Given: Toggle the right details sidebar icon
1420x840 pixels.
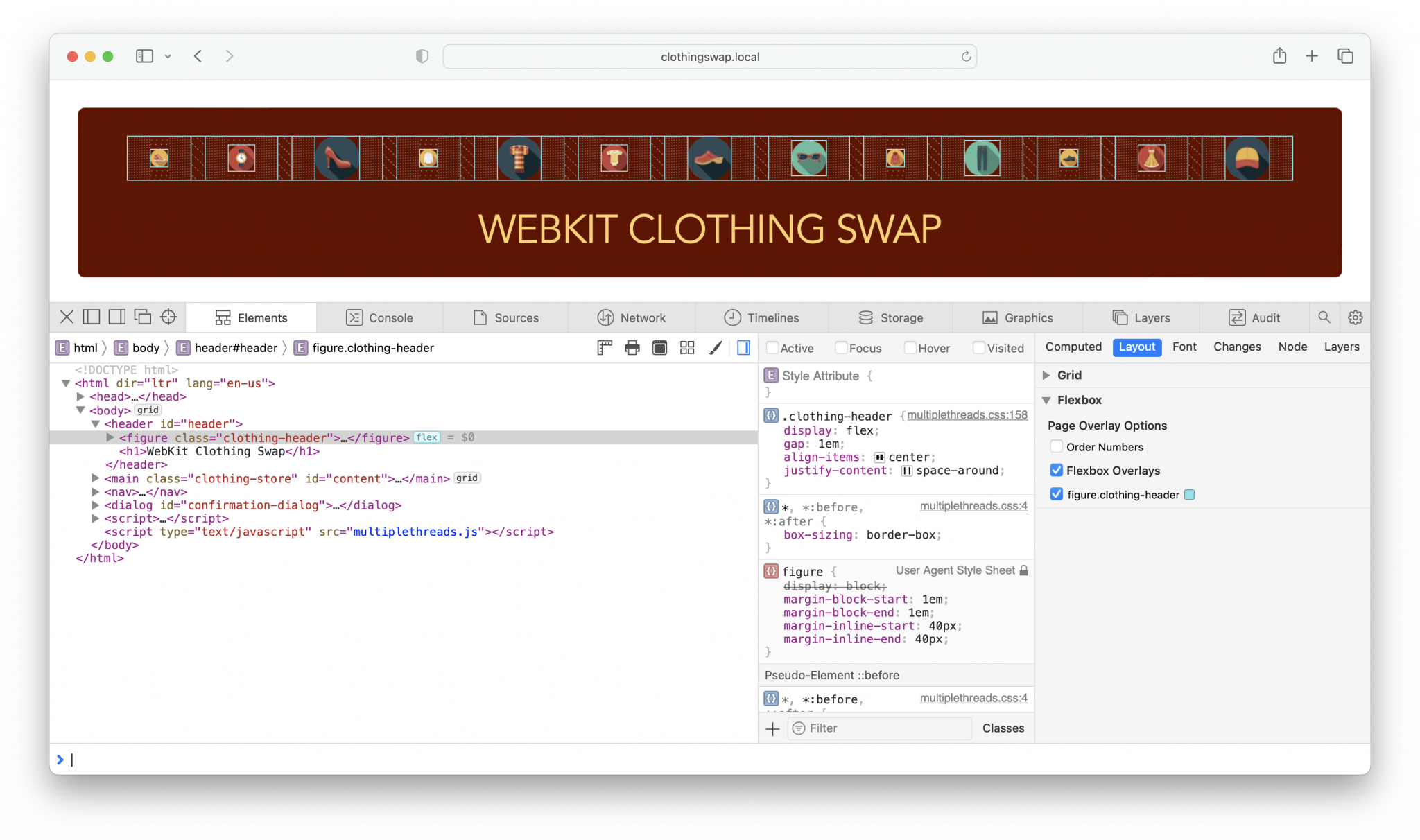Looking at the screenshot, I should pos(743,349).
